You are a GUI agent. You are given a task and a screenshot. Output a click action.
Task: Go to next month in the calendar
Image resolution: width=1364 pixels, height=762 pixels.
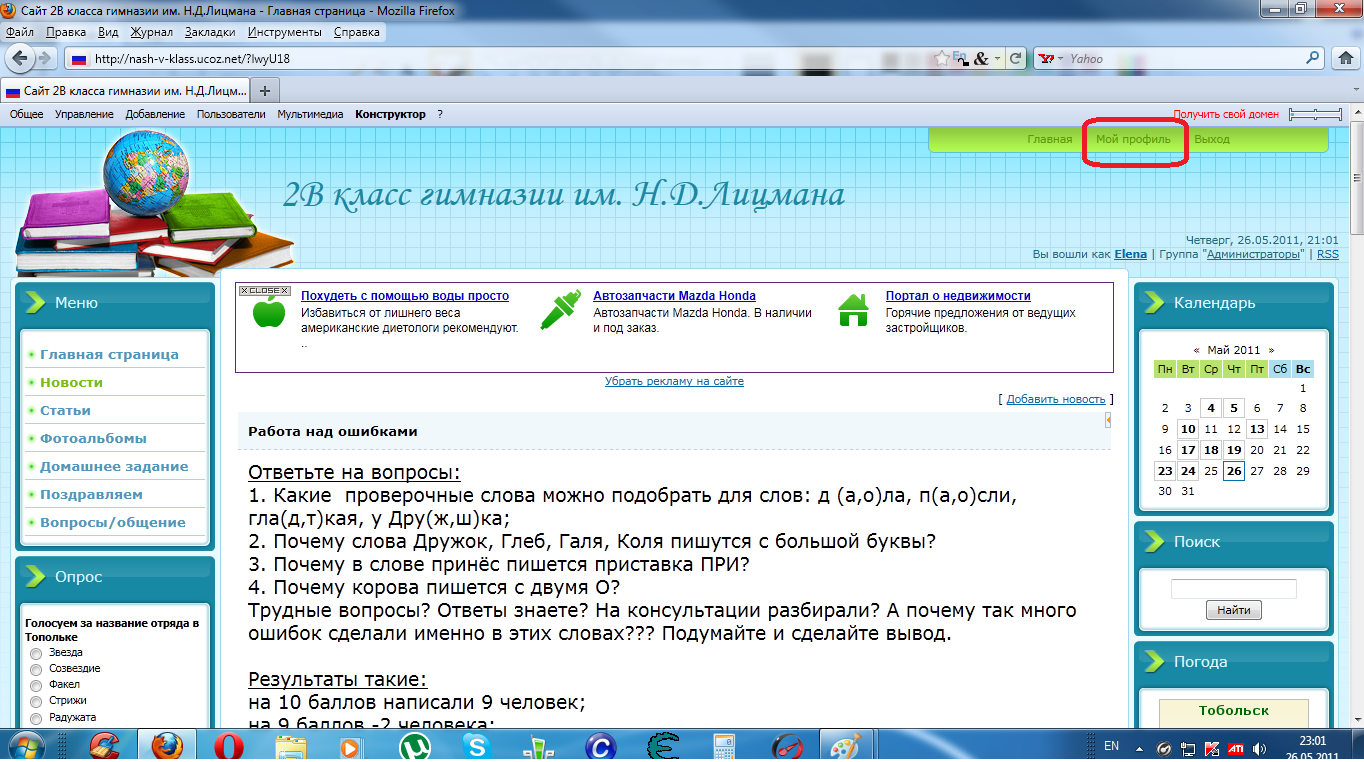(x=1272, y=350)
